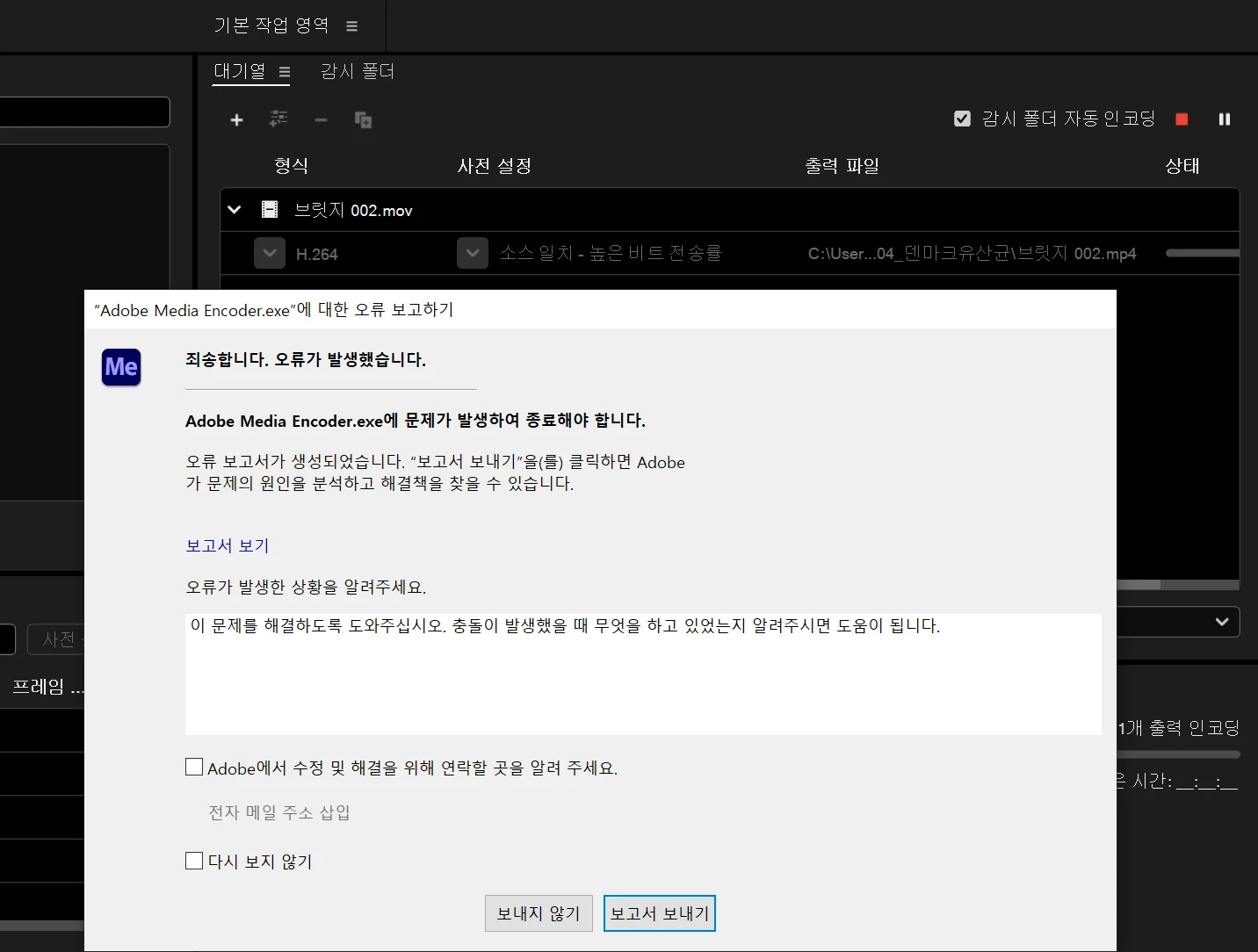The width and height of the screenshot is (1258, 952).
Task: Click the filmstrip icon of 브릿지 002.mov
Action: tap(270, 209)
